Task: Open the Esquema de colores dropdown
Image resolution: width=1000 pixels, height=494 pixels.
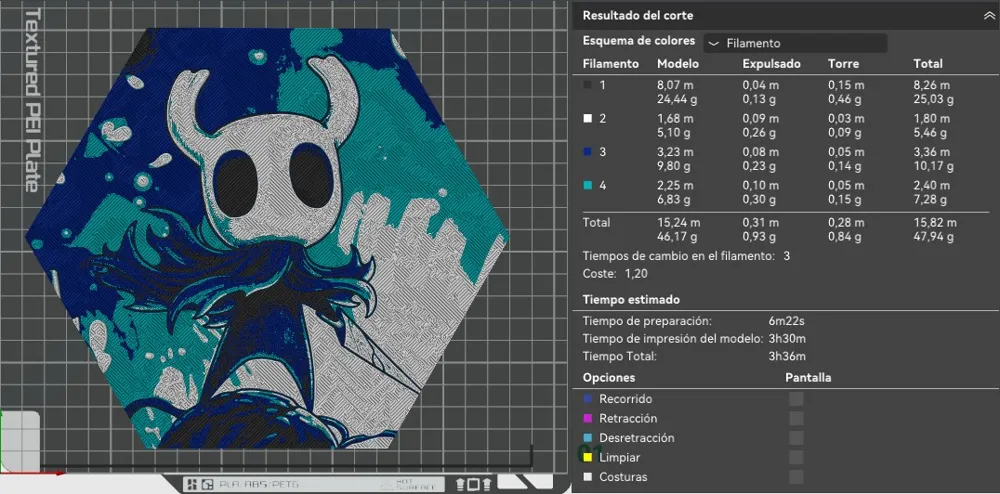Action: pos(795,43)
